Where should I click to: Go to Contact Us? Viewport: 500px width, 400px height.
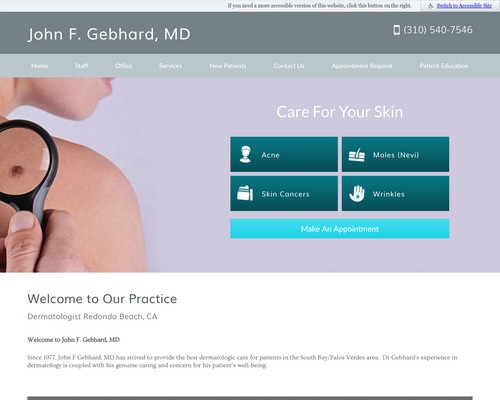click(x=289, y=66)
